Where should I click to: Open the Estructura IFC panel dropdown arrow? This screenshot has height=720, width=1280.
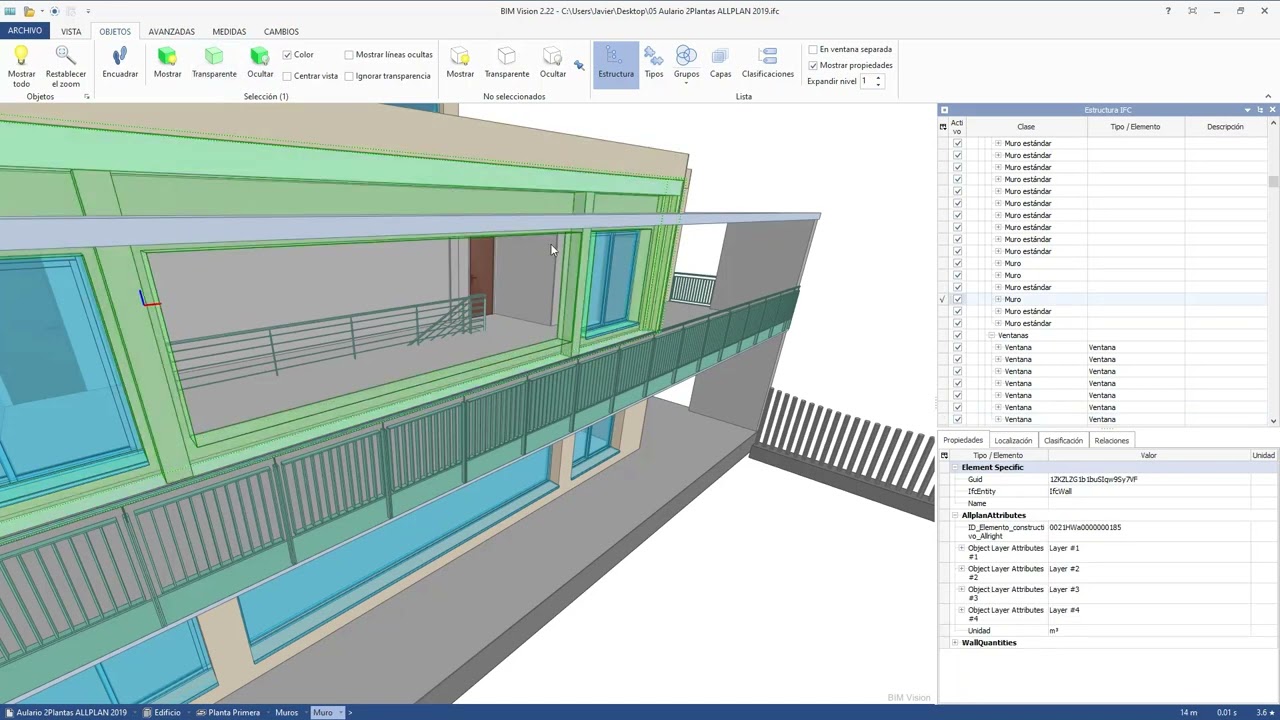pyautogui.click(x=1247, y=110)
